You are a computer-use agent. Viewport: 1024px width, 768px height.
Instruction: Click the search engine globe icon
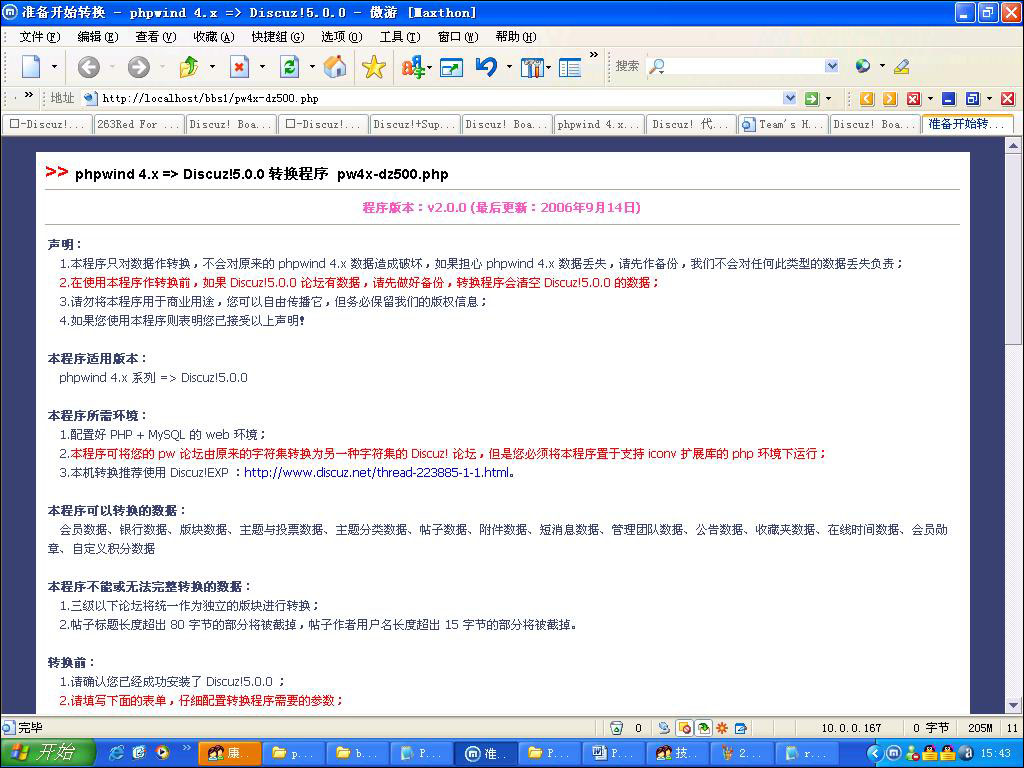pyautogui.click(x=863, y=65)
